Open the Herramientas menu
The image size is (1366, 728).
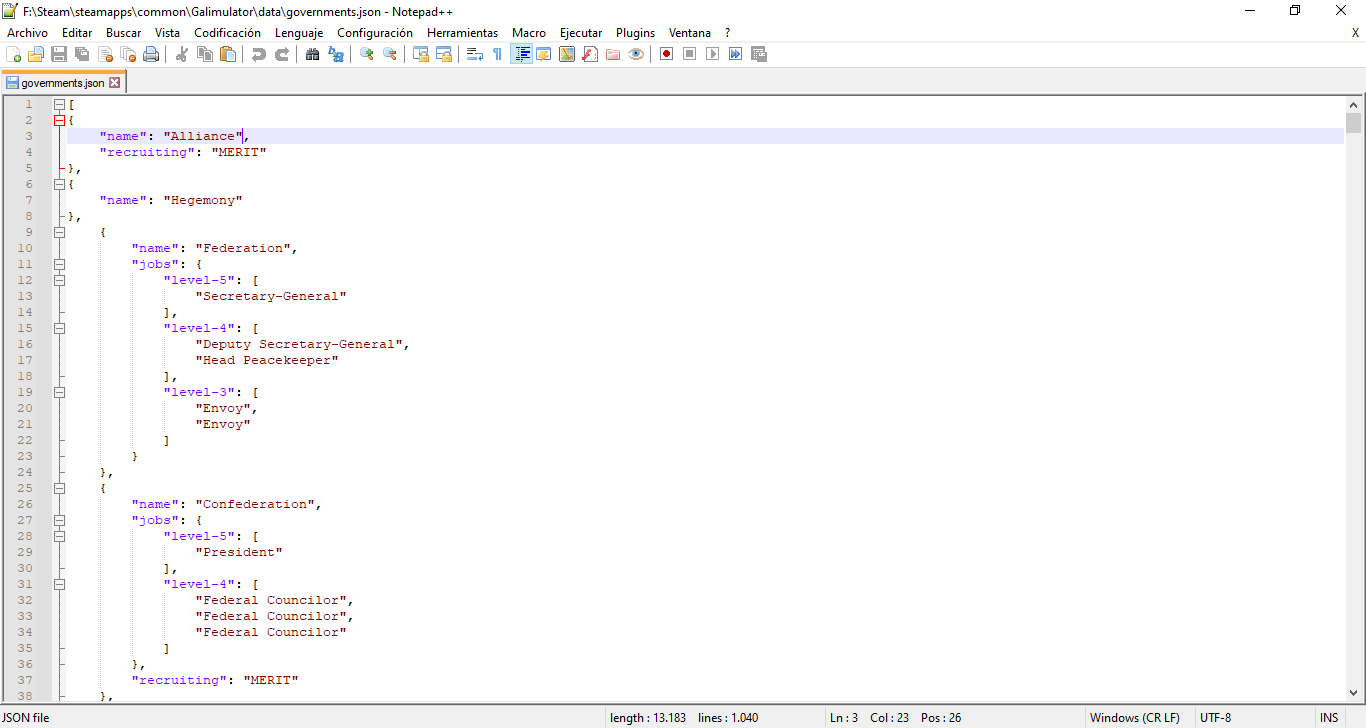coord(462,33)
